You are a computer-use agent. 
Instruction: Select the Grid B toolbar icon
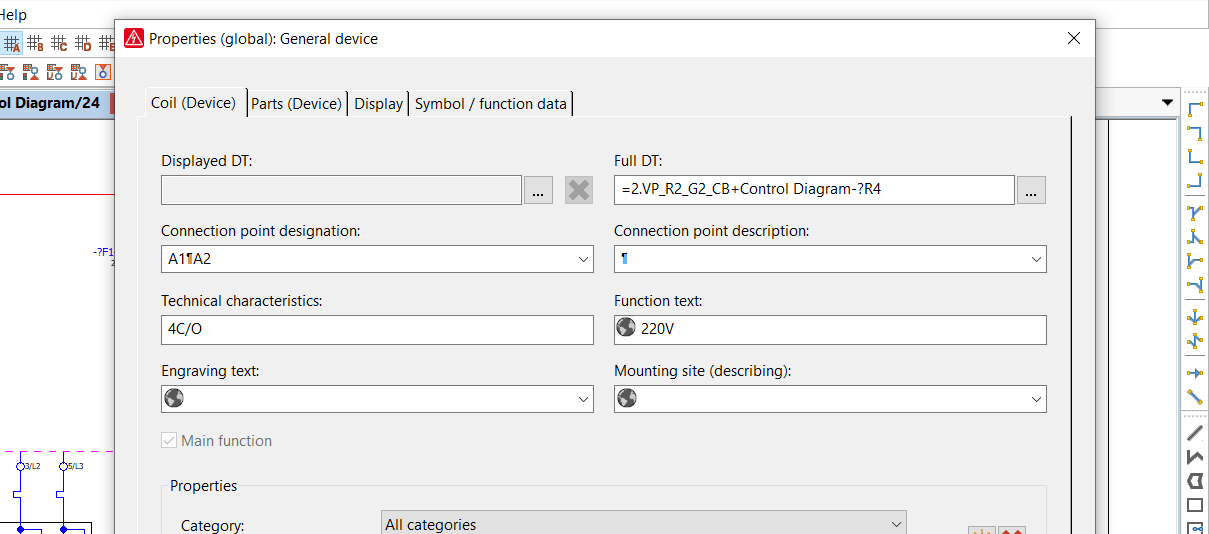tap(35, 43)
